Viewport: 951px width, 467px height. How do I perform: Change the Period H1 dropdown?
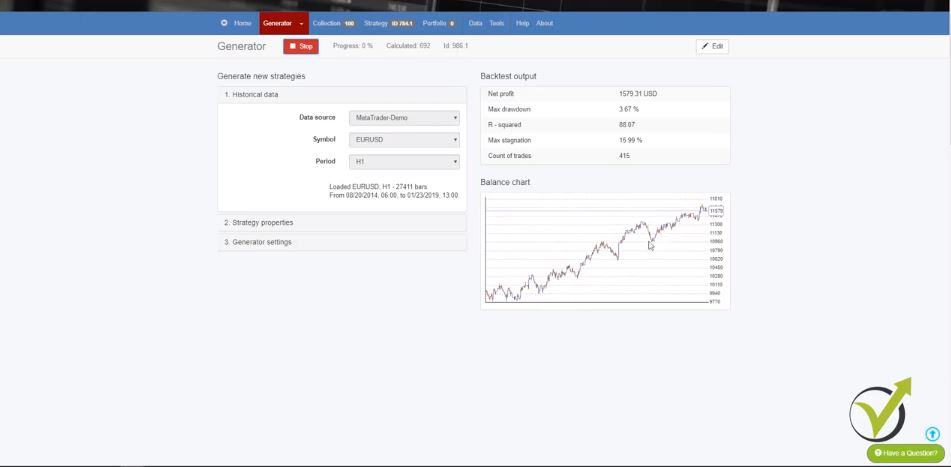[404, 161]
